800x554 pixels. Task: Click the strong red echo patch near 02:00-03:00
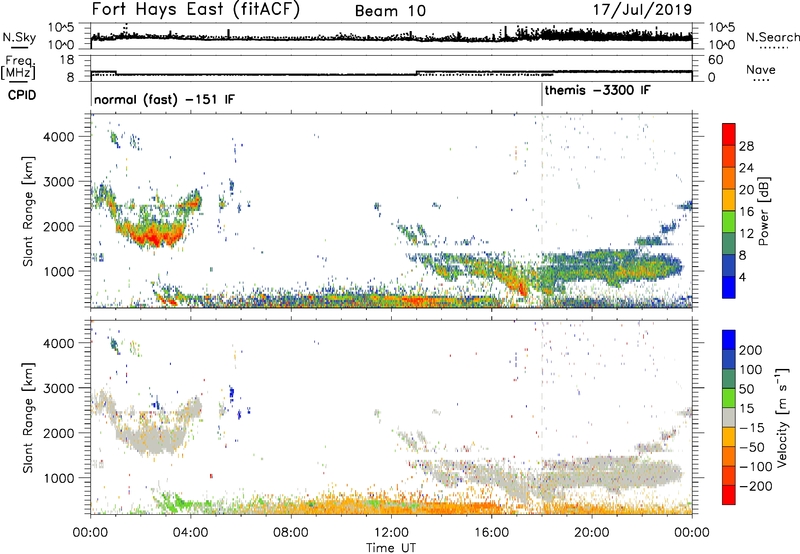(x=152, y=236)
